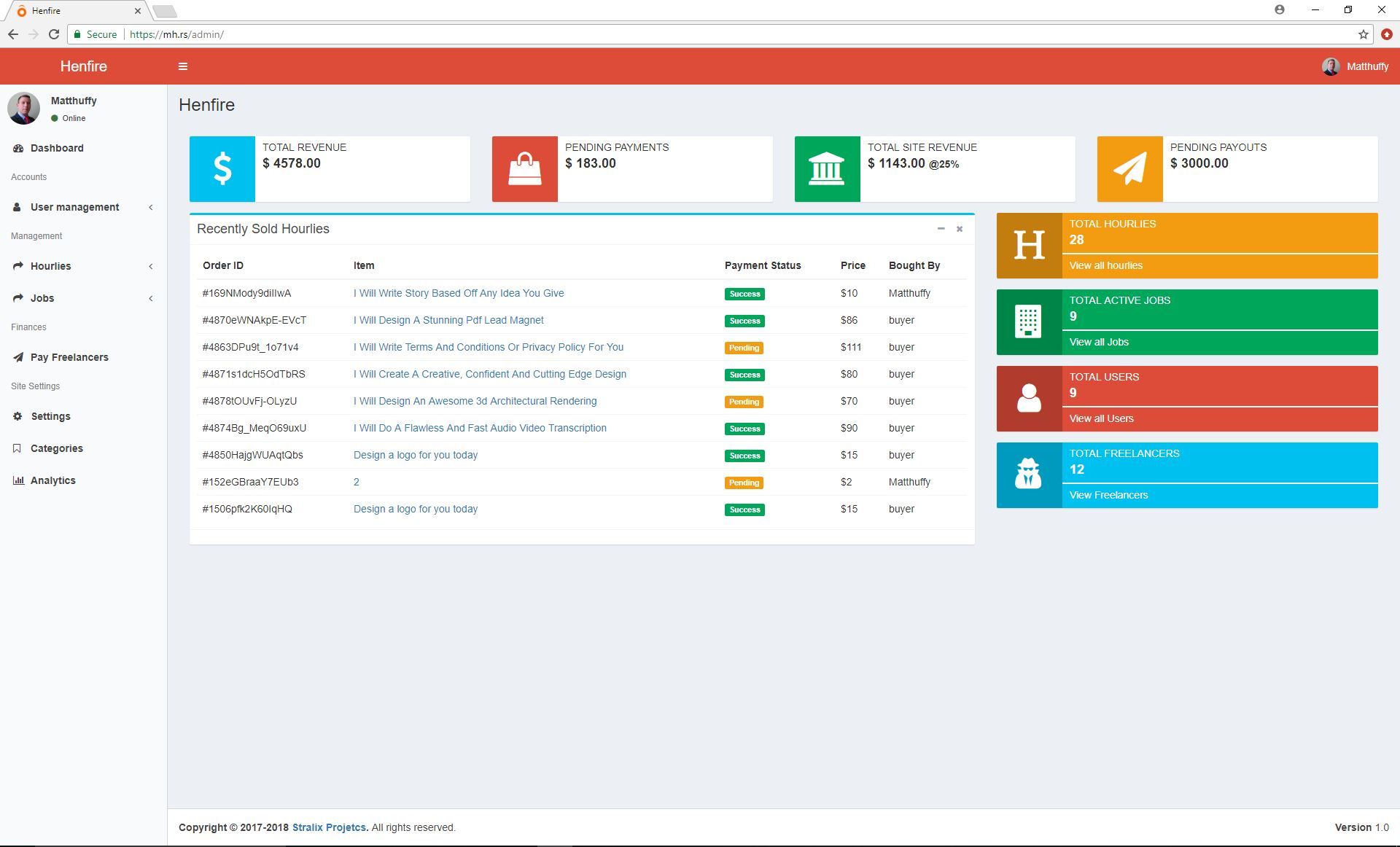Viewport: 1400px width, 847px height.
Task: Expand the User management submenu chevron
Action: [151, 207]
